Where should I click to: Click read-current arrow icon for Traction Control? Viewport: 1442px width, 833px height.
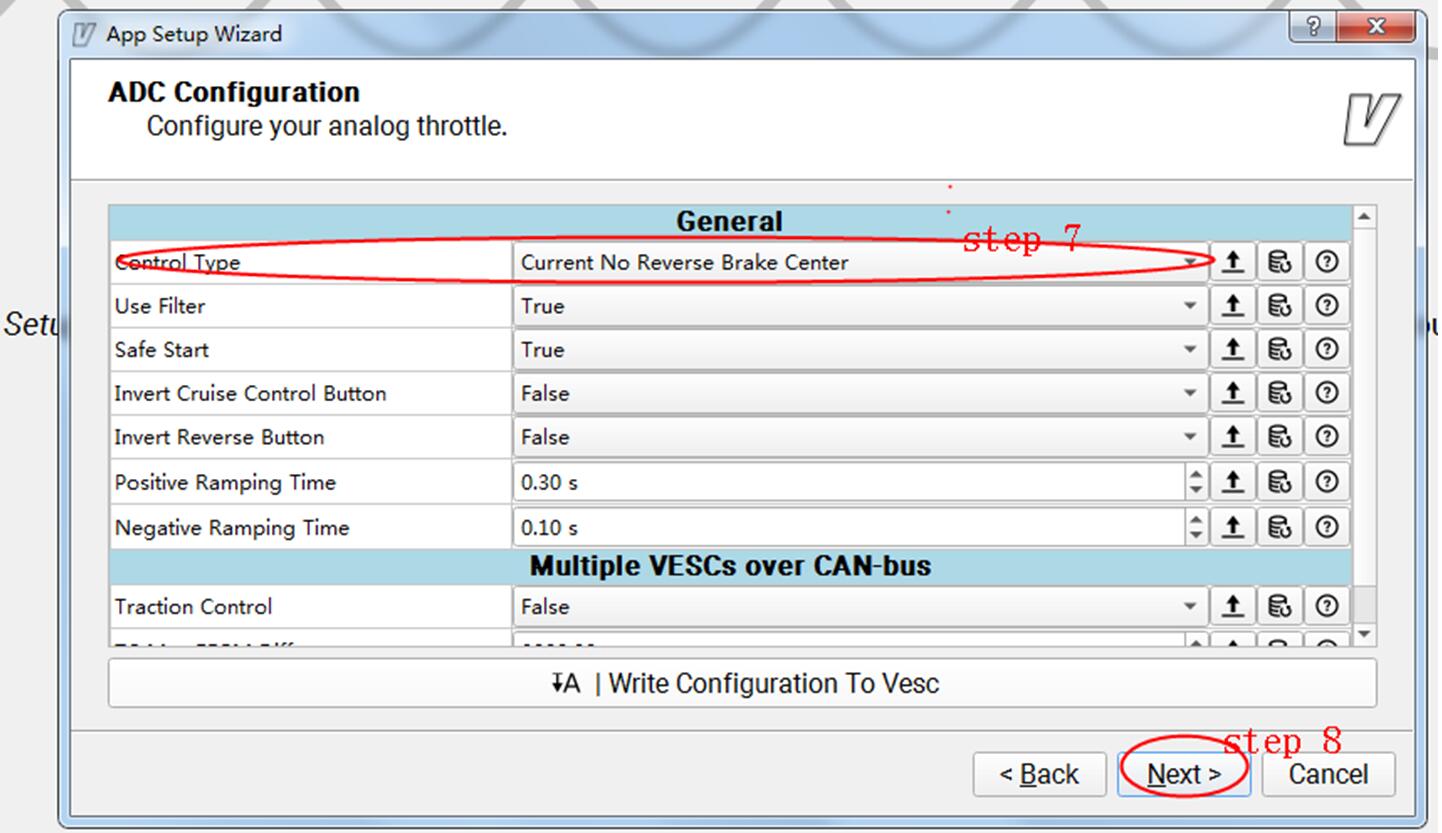click(x=1233, y=606)
